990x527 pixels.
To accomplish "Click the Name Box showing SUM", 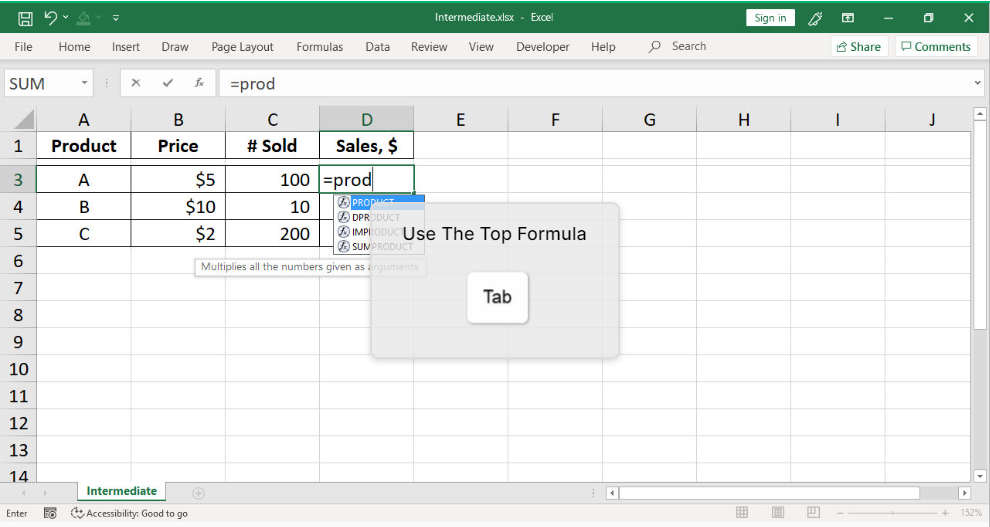I will pos(42,83).
